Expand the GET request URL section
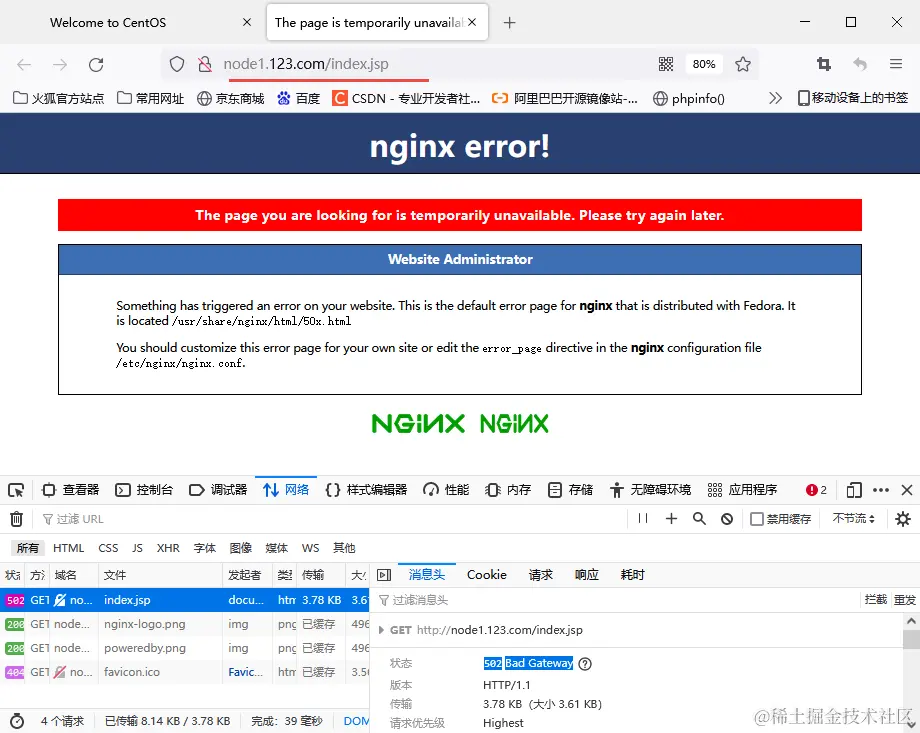The width and height of the screenshot is (920, 733). pyautogui.click(x=381, y=630)
